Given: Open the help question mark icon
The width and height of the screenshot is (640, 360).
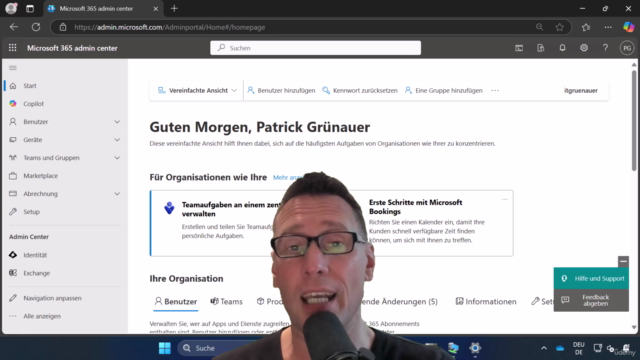Looking at the screenshot, I should pyautogui.click(x=605, y=48).
